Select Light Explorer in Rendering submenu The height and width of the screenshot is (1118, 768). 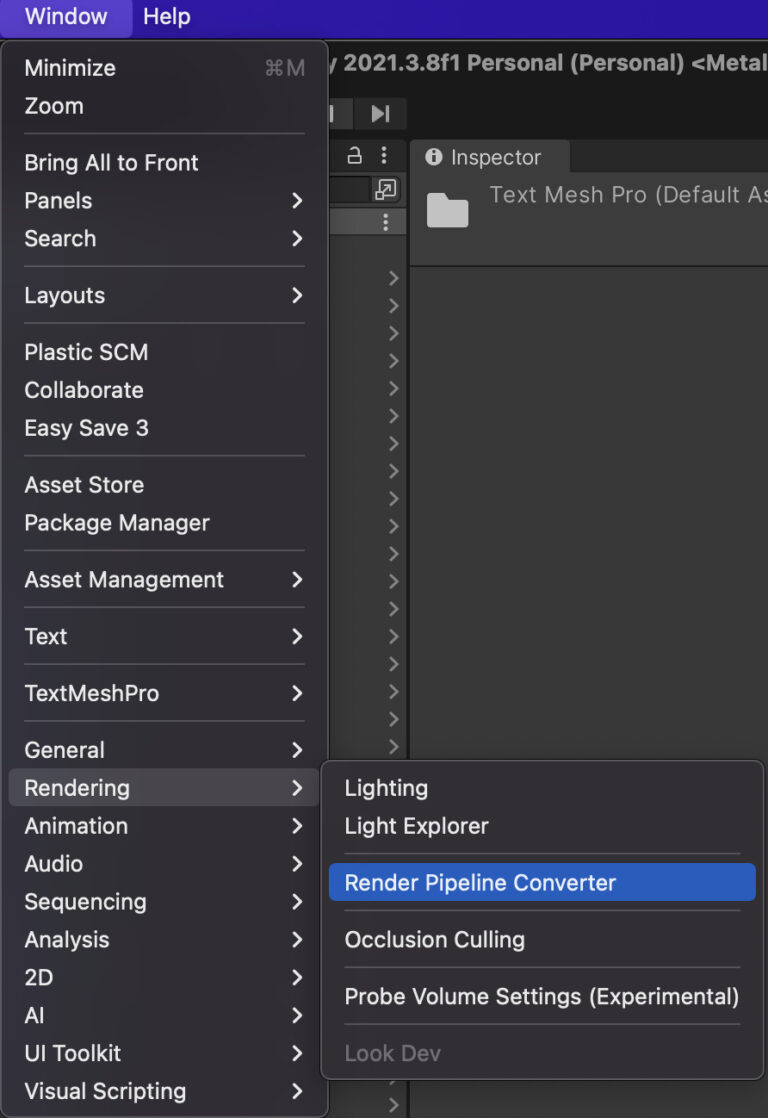tap(416, 826)
